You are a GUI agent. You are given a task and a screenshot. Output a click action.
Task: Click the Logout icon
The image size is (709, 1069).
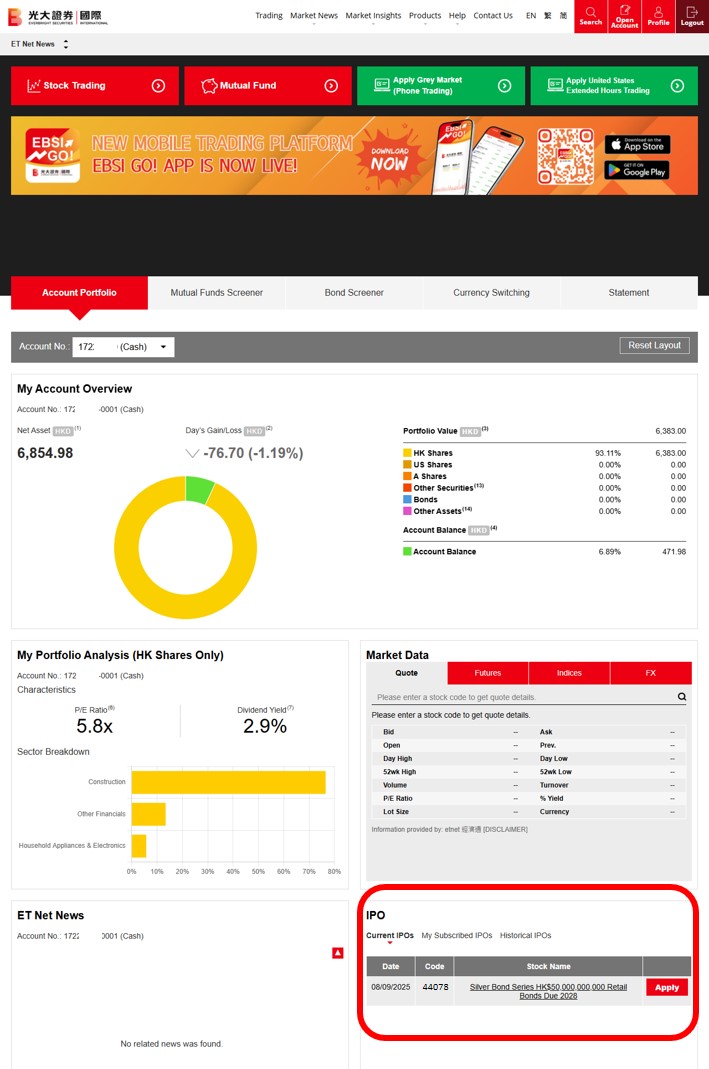[692, 16]
